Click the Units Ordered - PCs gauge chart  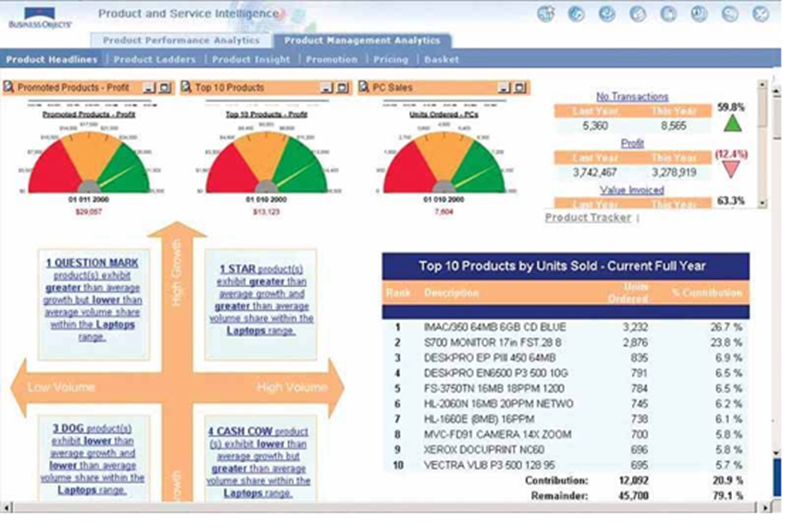coord(444,162)
